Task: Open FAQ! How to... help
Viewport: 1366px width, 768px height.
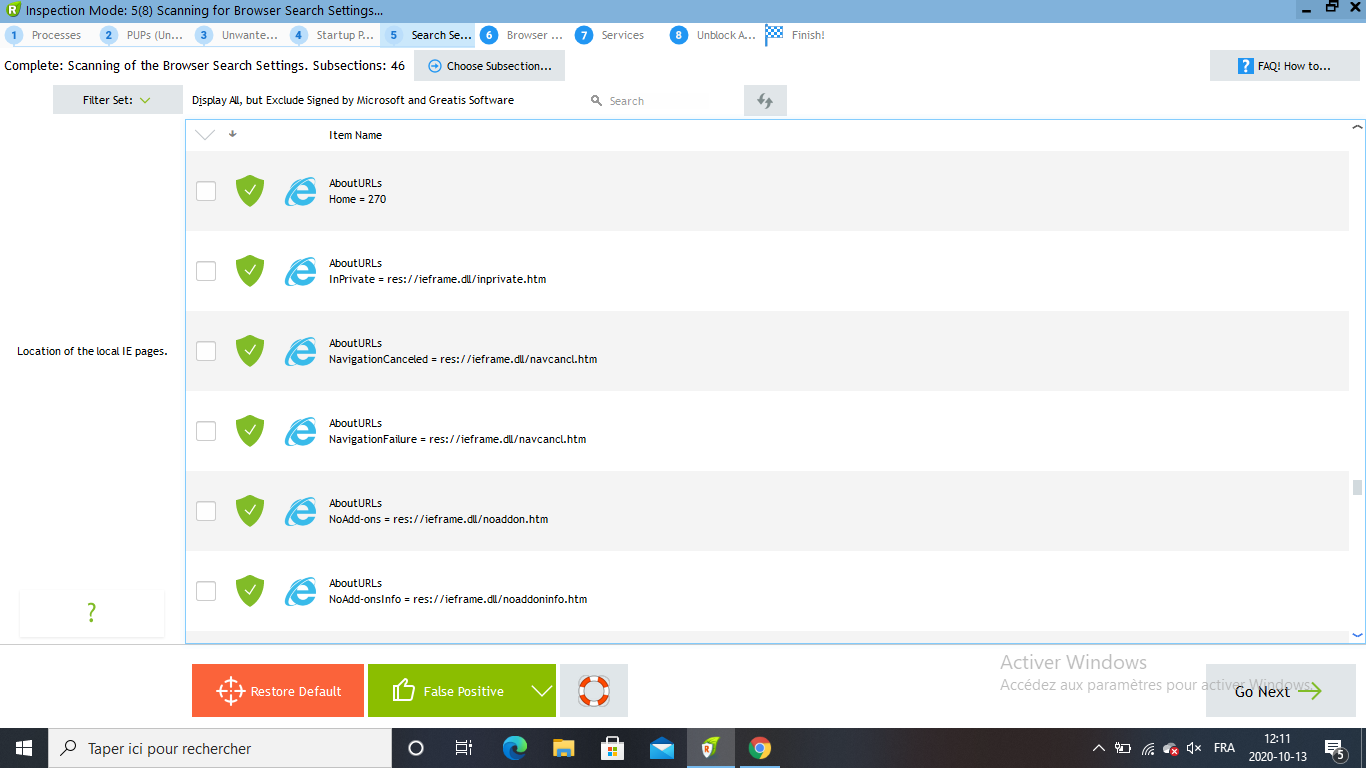Action: coord(1284,66)
